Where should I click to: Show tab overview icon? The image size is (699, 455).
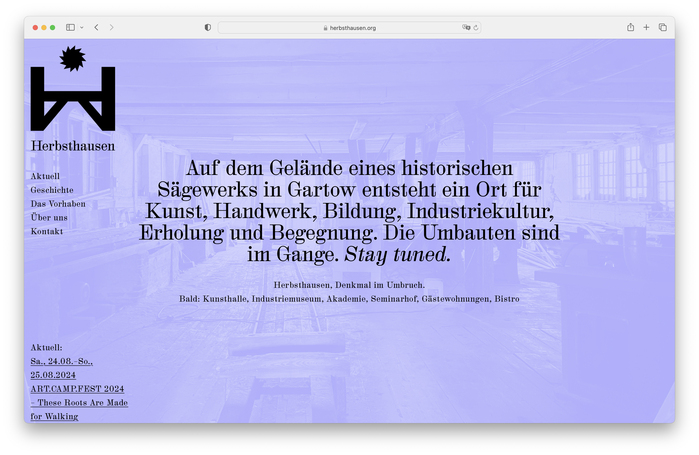662,28
